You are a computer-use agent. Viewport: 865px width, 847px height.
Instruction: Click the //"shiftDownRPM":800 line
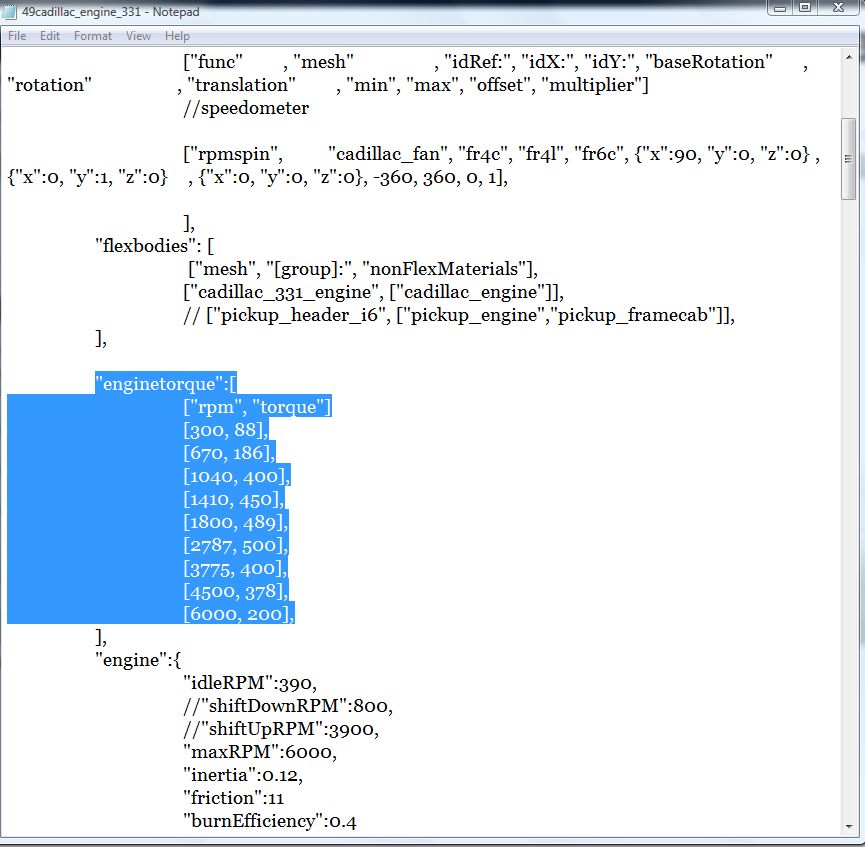[288, 706]
